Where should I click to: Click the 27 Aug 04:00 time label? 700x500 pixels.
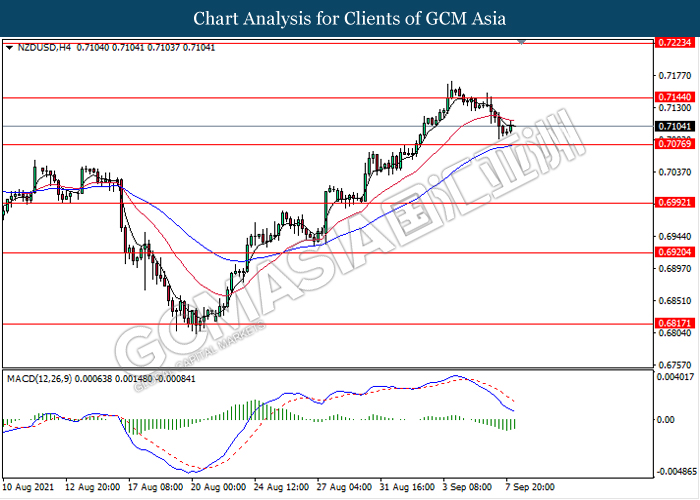[x=344, y=487]
